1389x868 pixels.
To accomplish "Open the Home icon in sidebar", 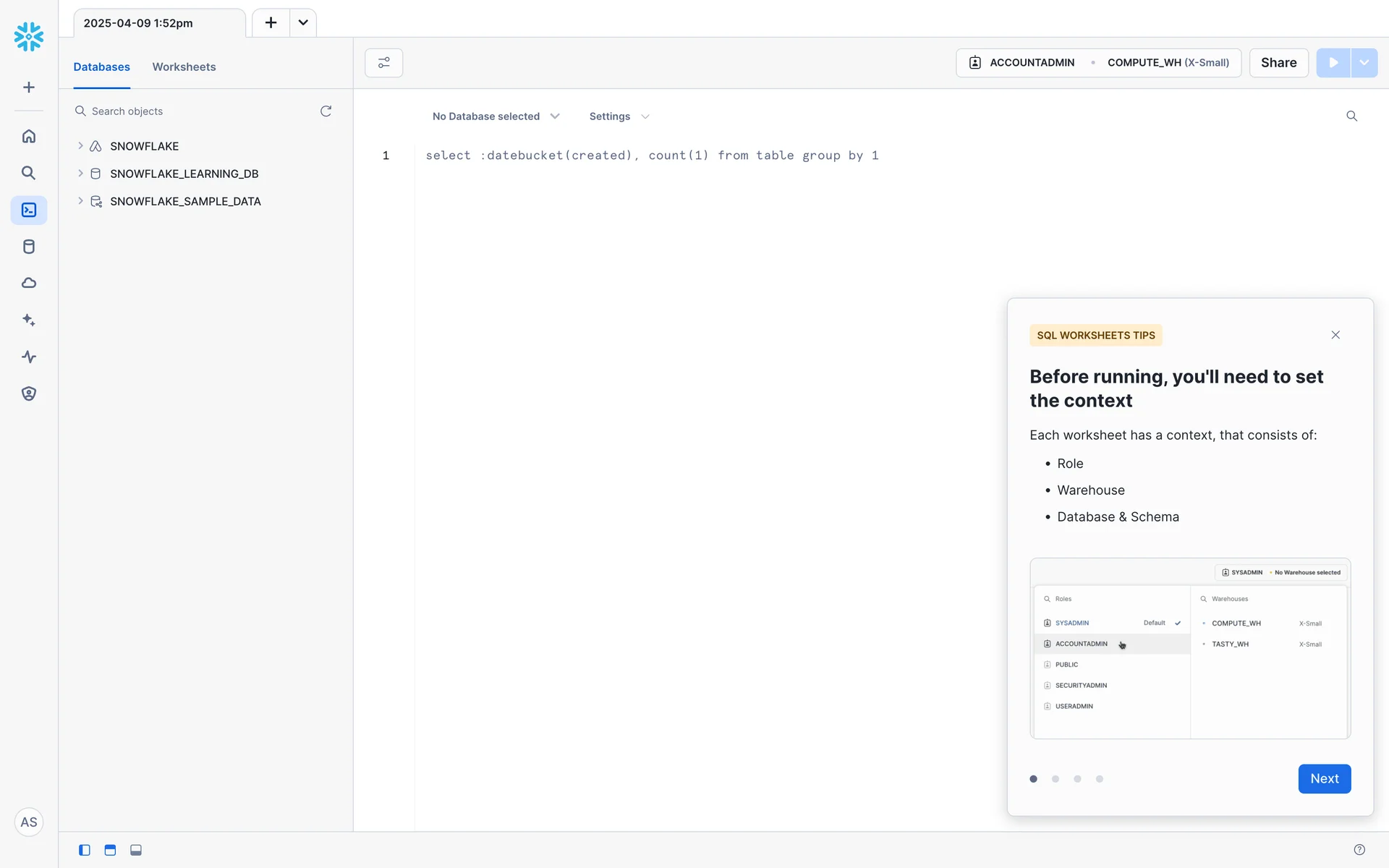I will [29, 136].
